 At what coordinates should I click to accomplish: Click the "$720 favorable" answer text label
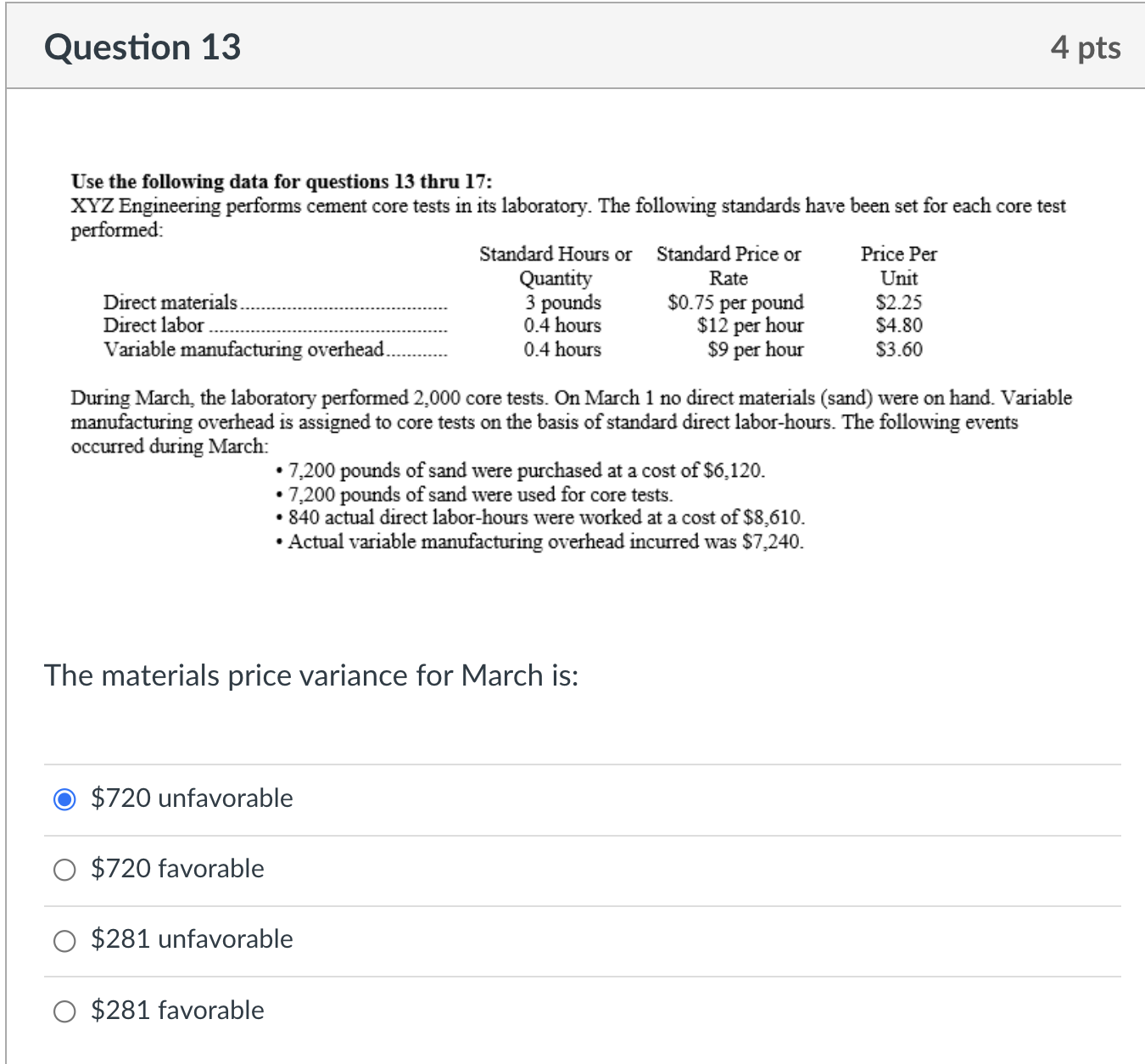(x=177, y=870)
